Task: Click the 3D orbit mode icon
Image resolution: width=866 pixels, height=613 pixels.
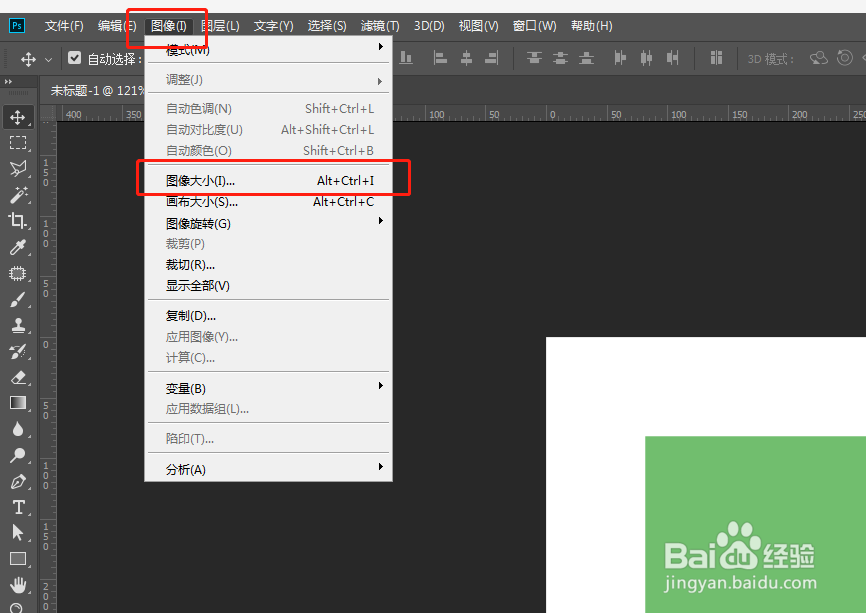Action: [x=819, y=58]
